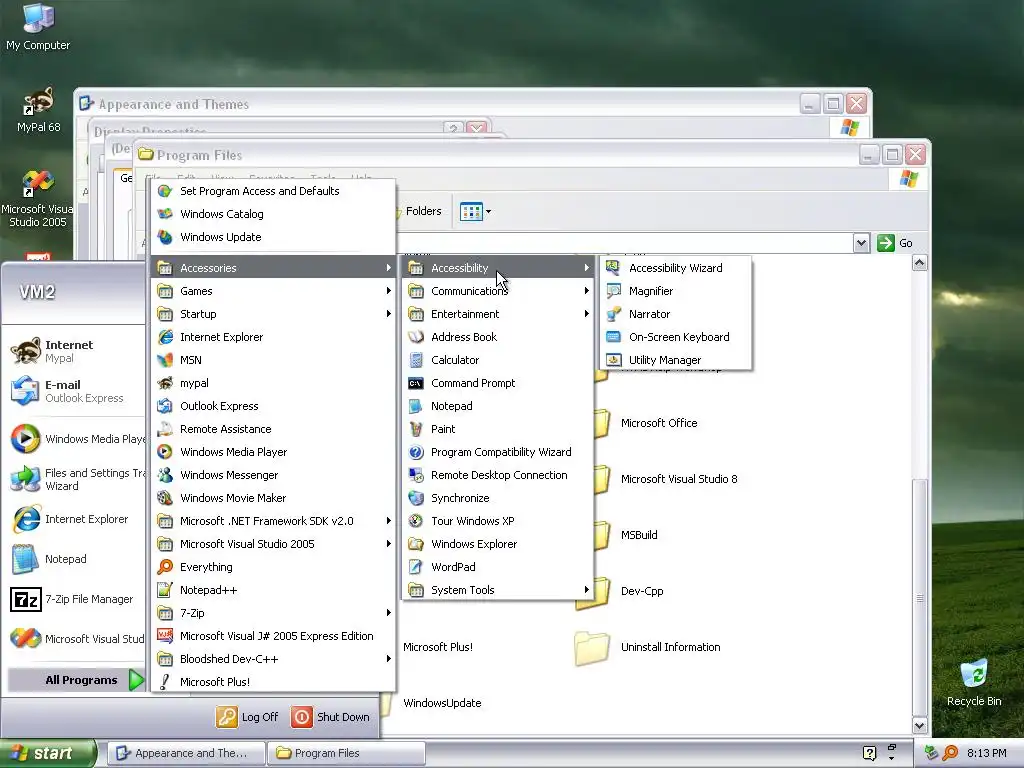This screenshot has height=768, width=1024.
Task: Open 7-Zip File Manager pinned item
Action: tap(73, 599)
